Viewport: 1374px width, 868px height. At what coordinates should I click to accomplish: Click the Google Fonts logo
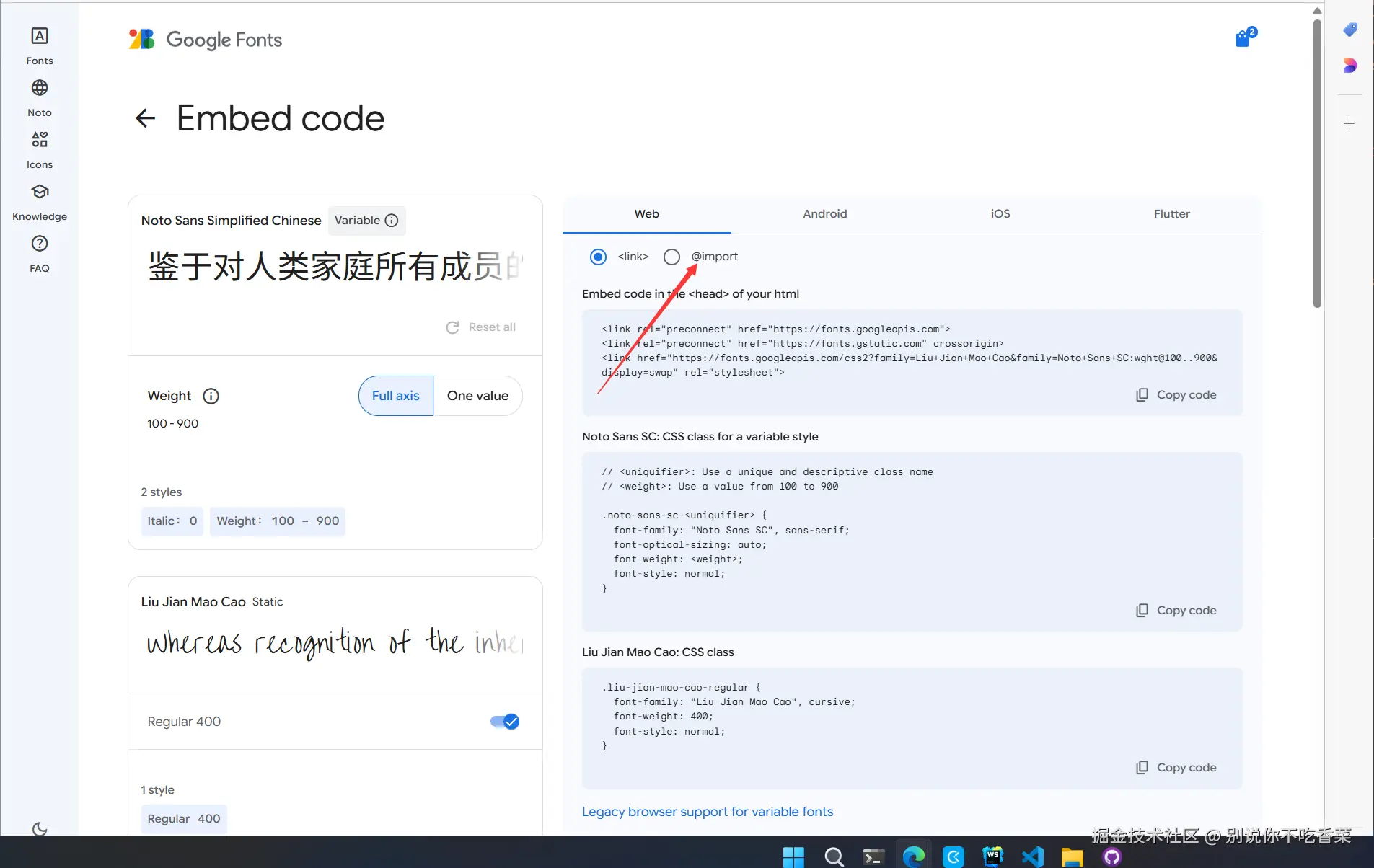coord(206,40)
